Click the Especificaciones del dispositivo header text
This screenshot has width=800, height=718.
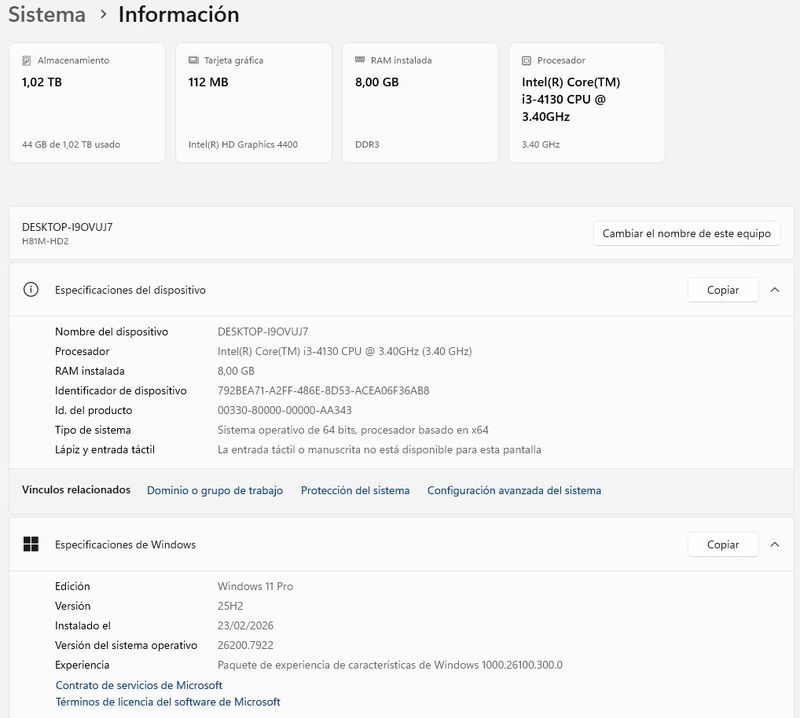130,290
